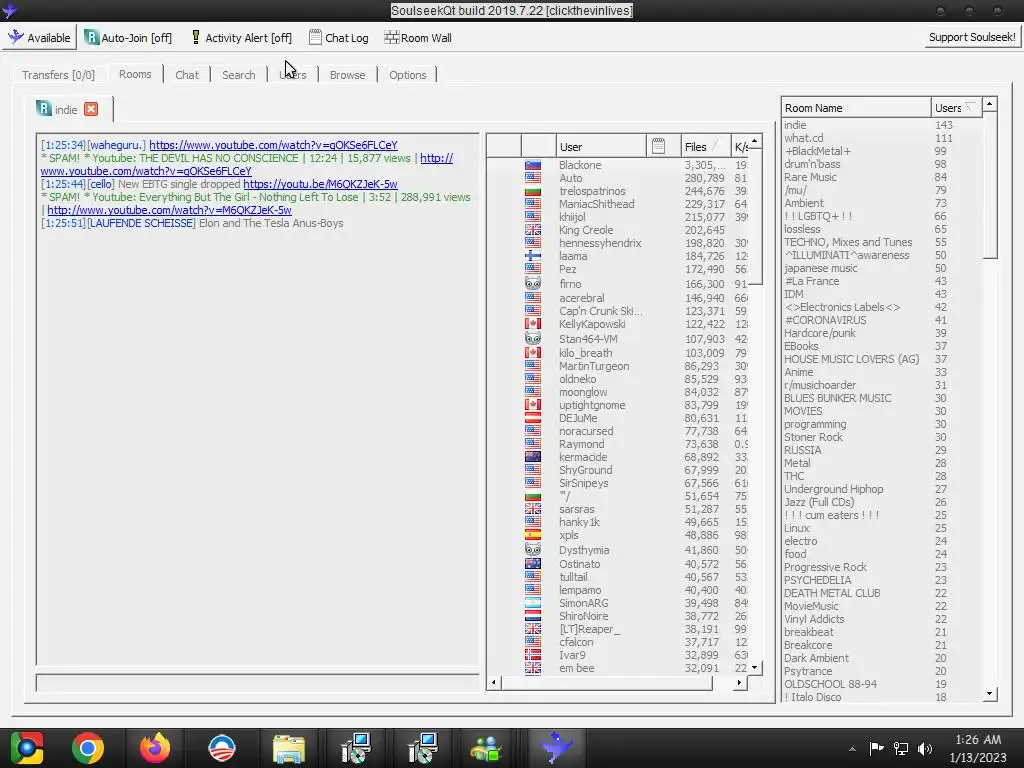Open the youtu.be/M6QKZJeK-5w link
1024x768 pixels.
320,184
